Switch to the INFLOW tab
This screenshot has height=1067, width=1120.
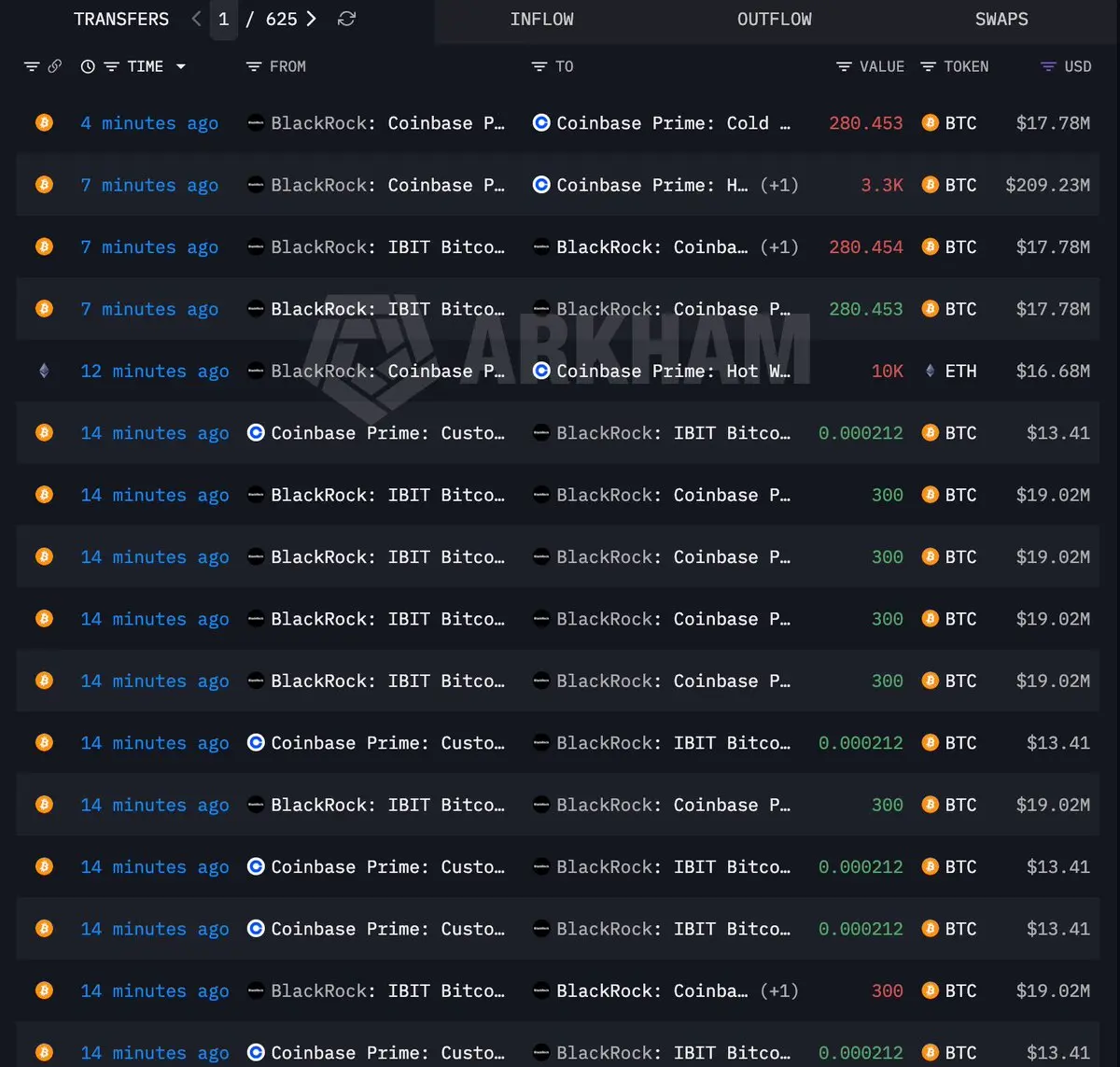[x=541, y=20]
